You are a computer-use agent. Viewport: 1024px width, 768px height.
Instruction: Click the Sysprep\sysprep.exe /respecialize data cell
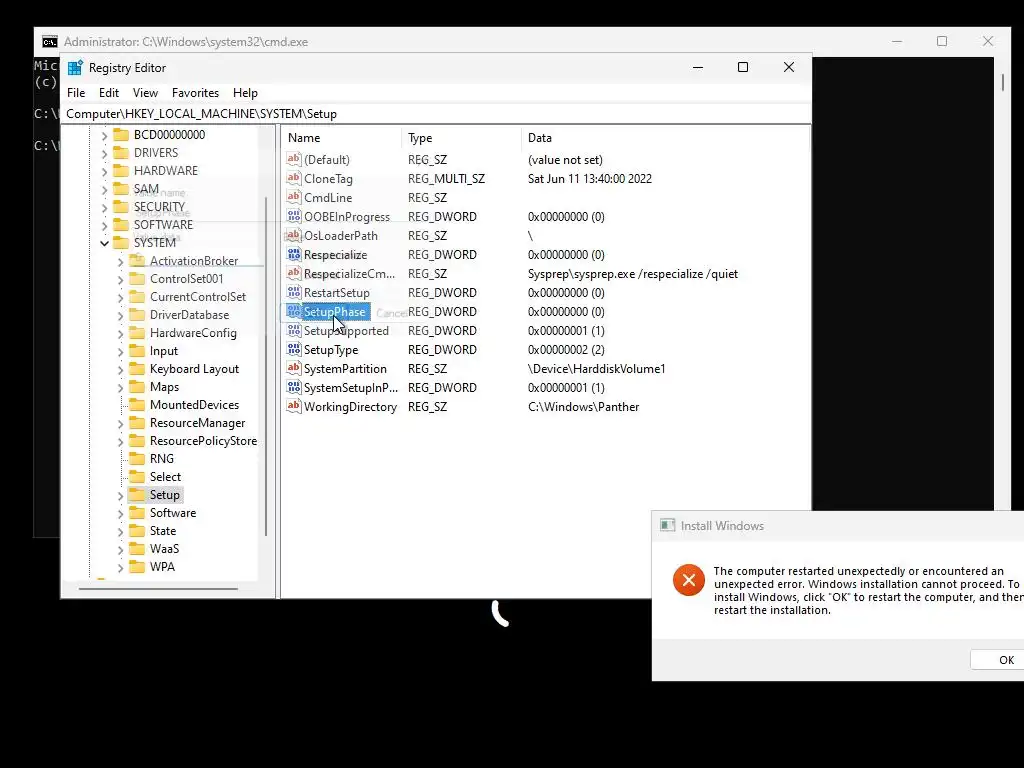(x=632, y=274)
